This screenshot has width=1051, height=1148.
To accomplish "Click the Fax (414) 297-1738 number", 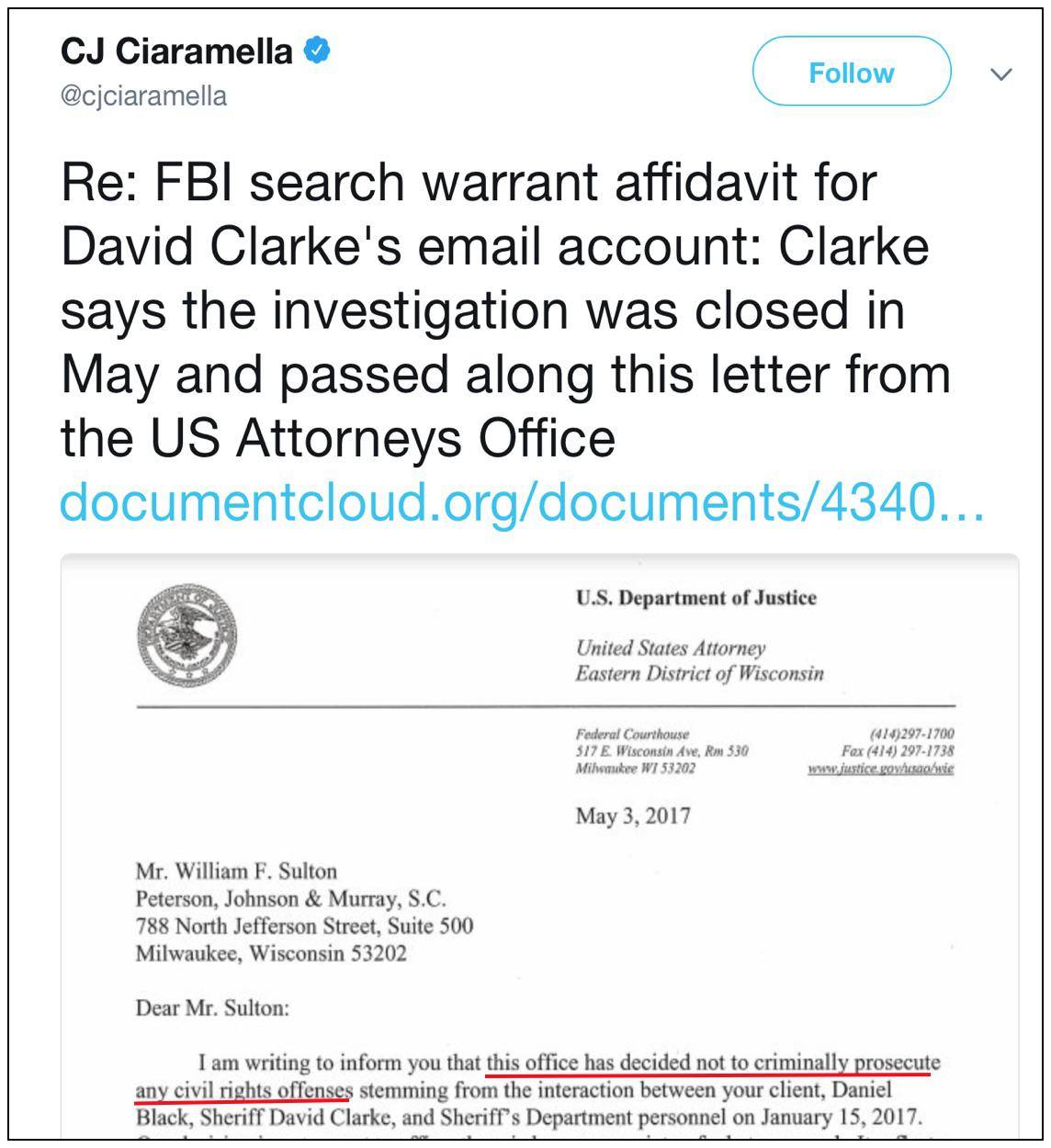I will click(898, 750).
